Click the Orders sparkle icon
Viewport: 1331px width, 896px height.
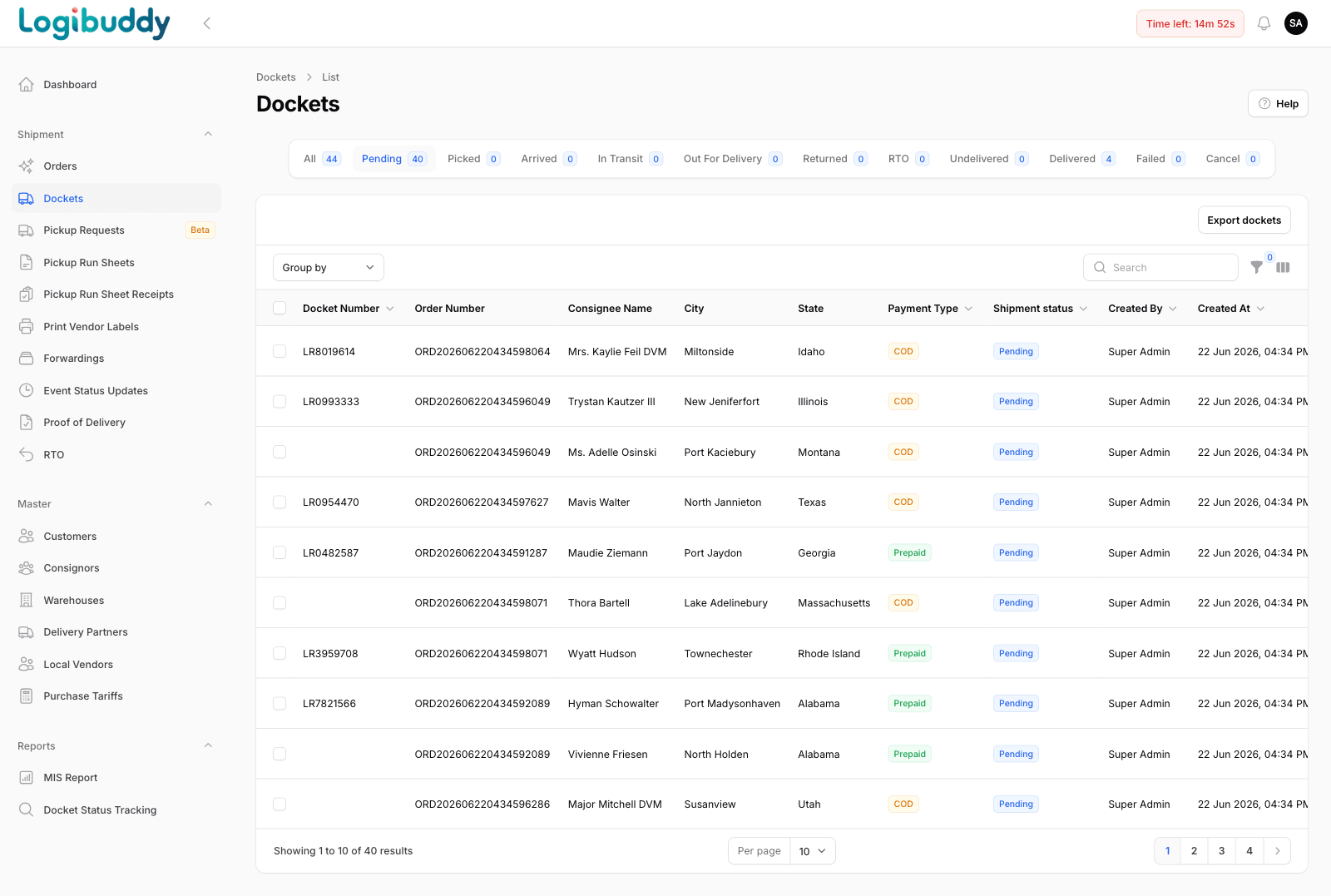[x=27, y=166]
